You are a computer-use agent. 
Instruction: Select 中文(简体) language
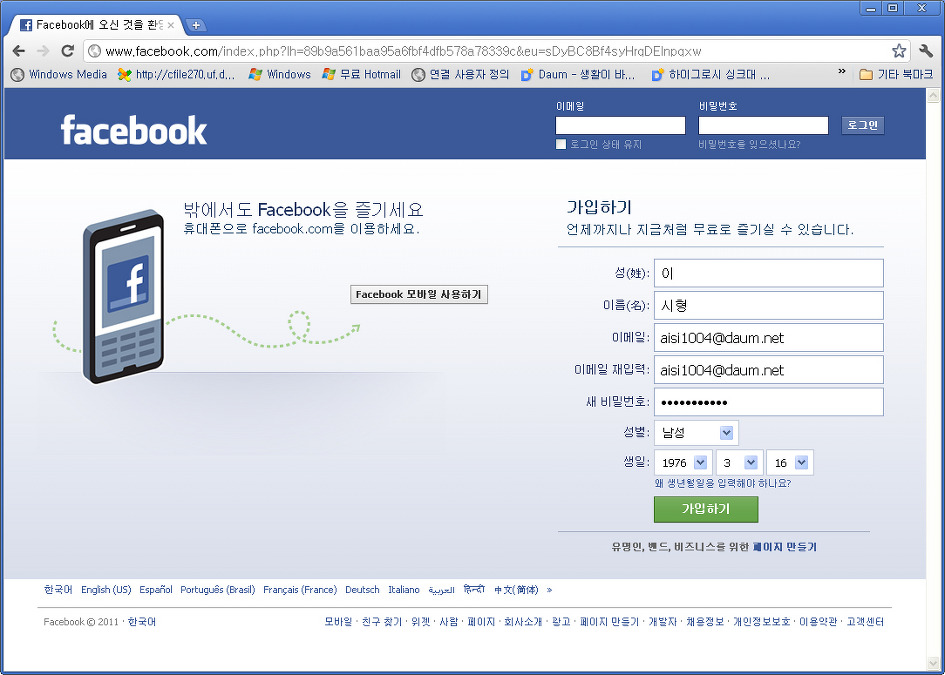[516, 589]
